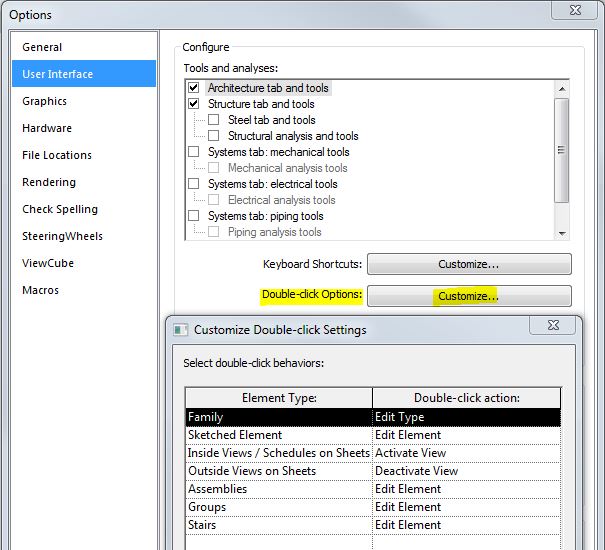605x550 pixels.
Task: Change Assemblies action Edit Element
Action: pyautogui.click(x=466, y=489)
